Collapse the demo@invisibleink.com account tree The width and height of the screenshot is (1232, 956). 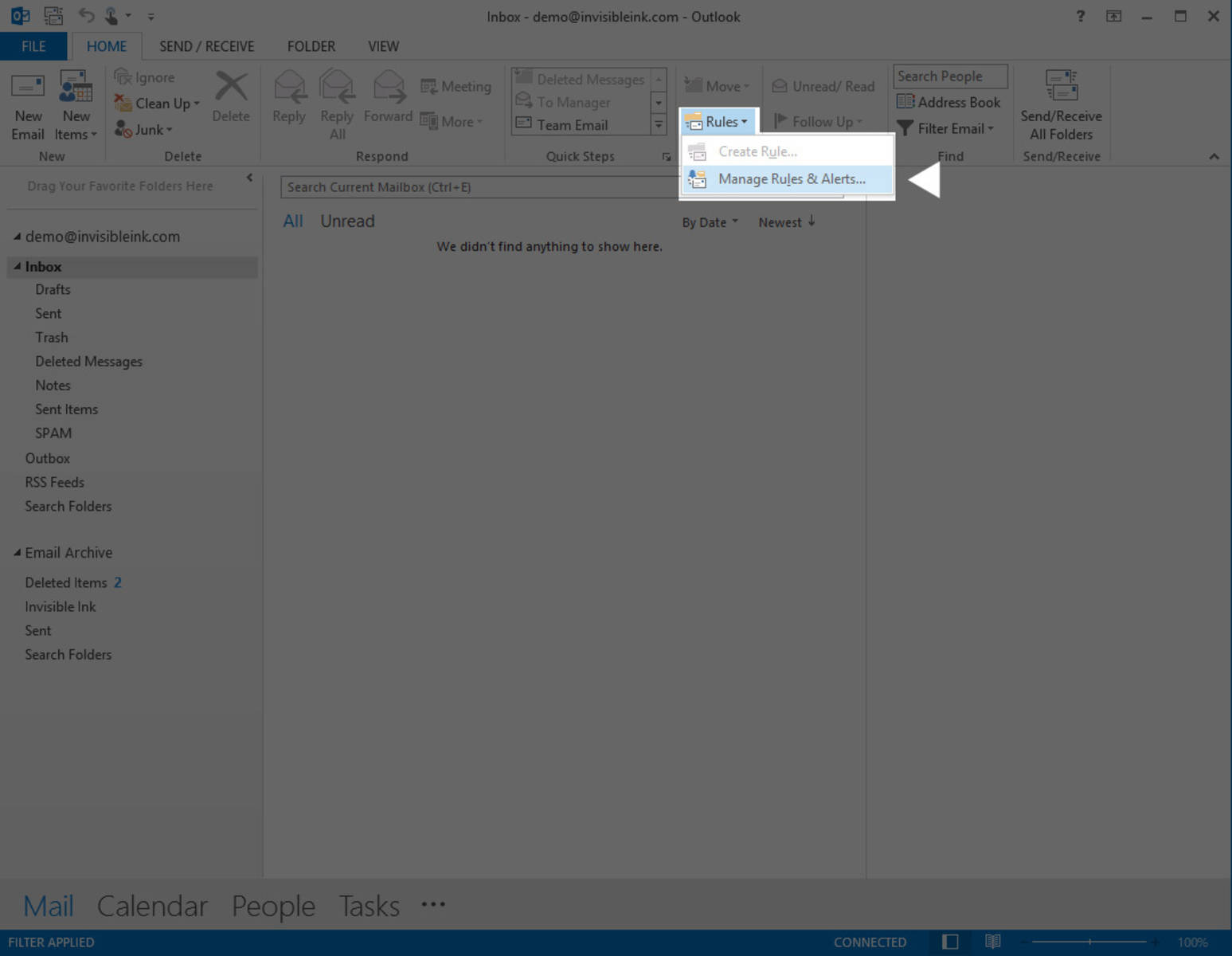[x=17, y=237]
